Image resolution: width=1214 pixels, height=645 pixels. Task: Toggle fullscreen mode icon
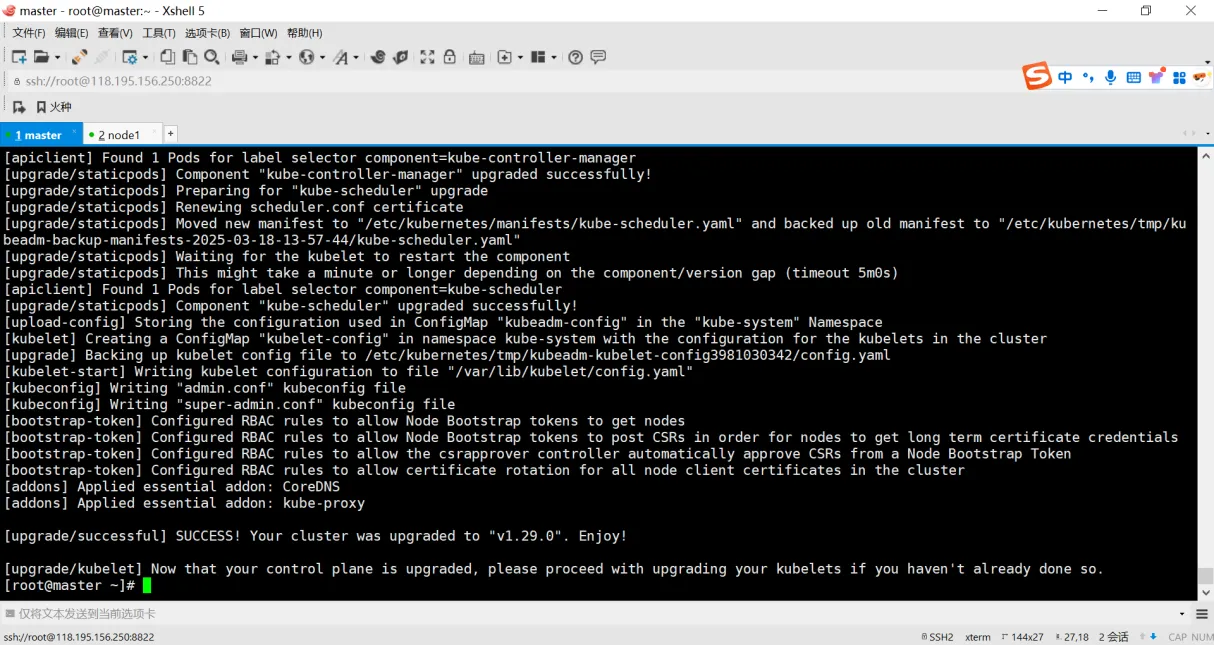click(427, 57)
